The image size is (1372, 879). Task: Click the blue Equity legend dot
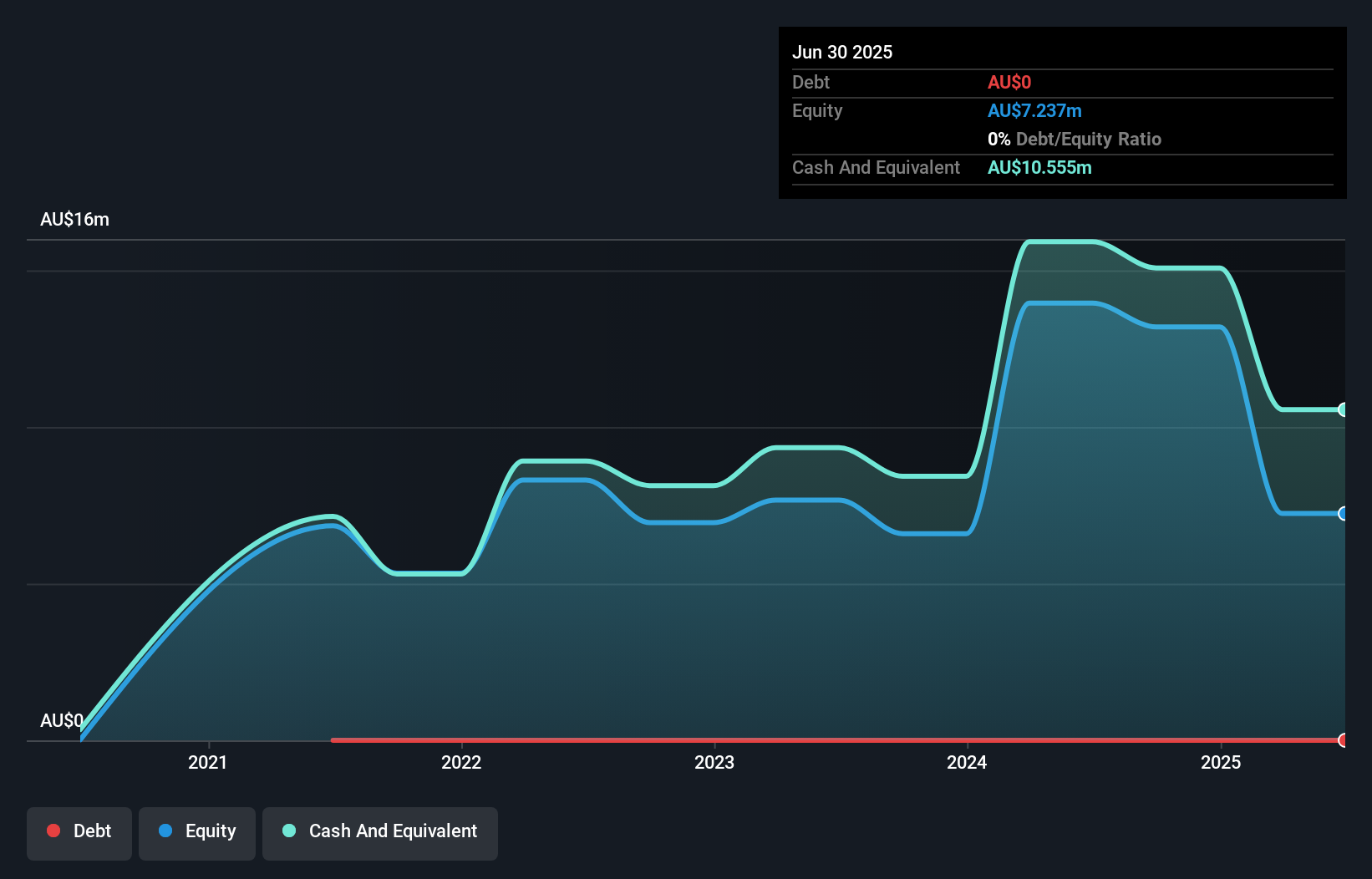pyautogui.click(x=165, y=831)
